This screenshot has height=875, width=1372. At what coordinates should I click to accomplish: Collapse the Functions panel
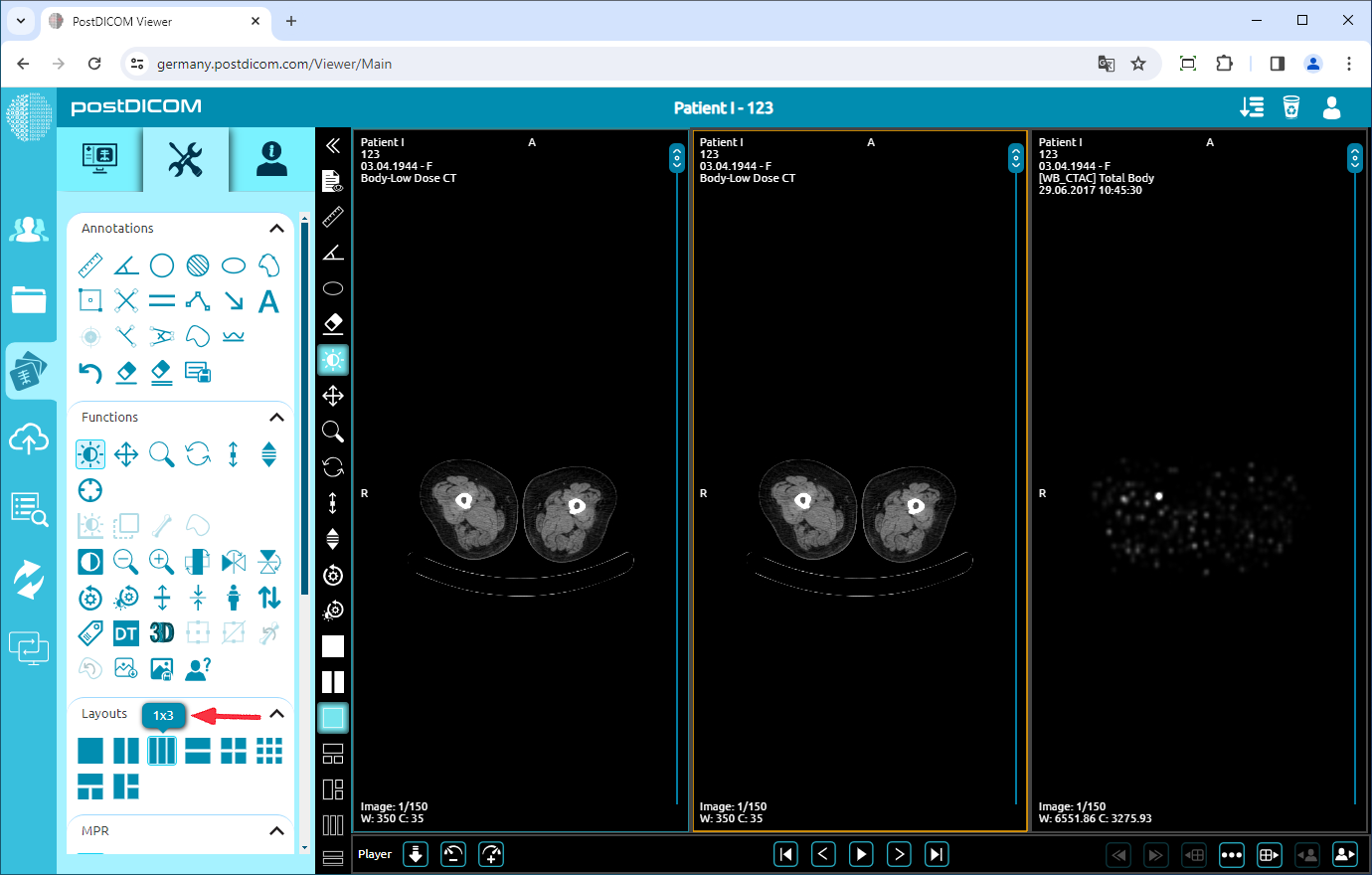tap(276, 417)
